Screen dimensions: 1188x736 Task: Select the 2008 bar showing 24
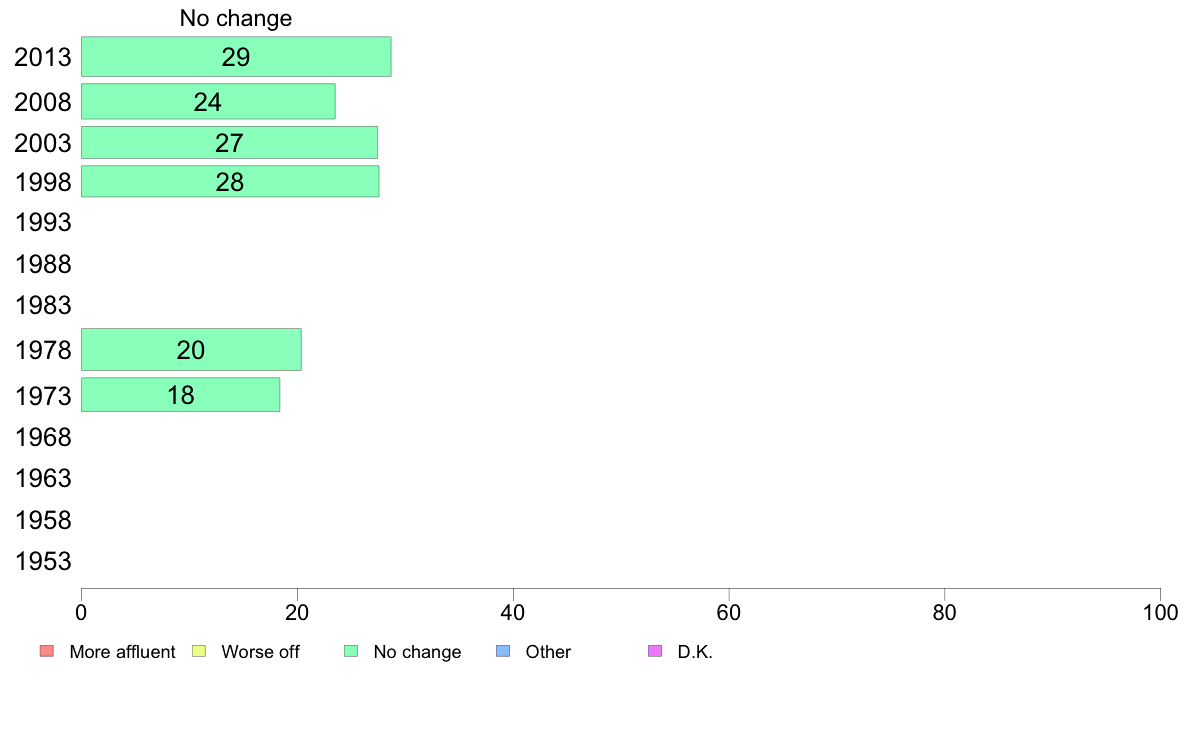[x=208, y=102]
